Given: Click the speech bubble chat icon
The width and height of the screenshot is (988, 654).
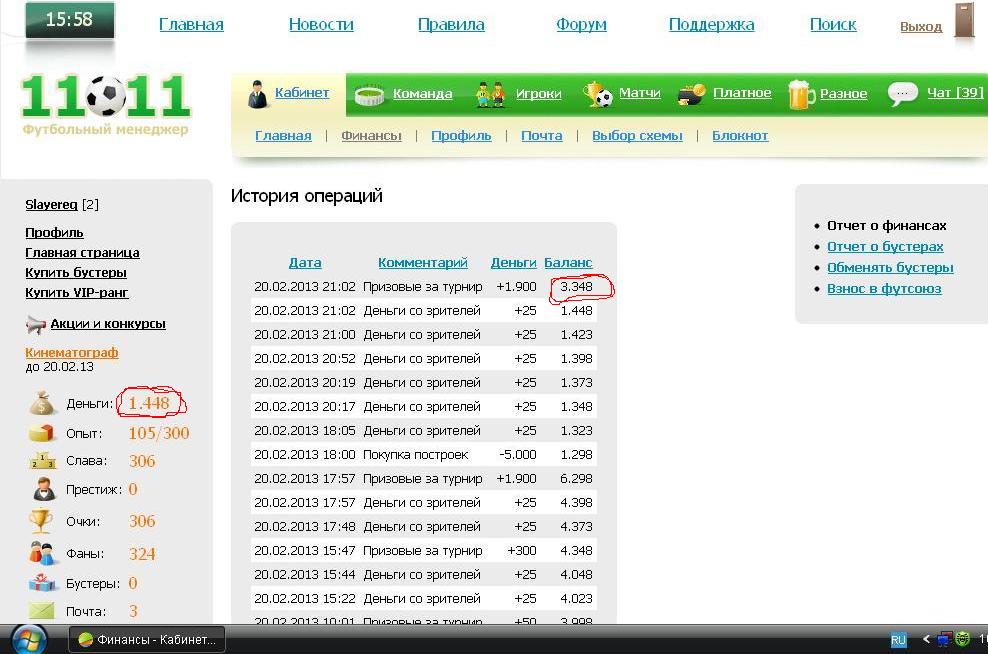Looking at the screenshot, I should [903, 94].
